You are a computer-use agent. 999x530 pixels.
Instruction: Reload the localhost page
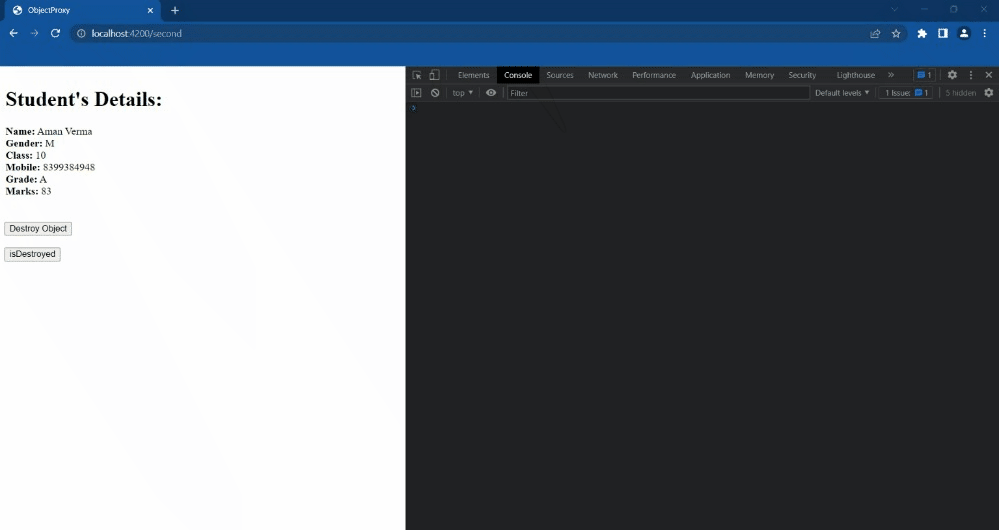click(x=55, y=33)
